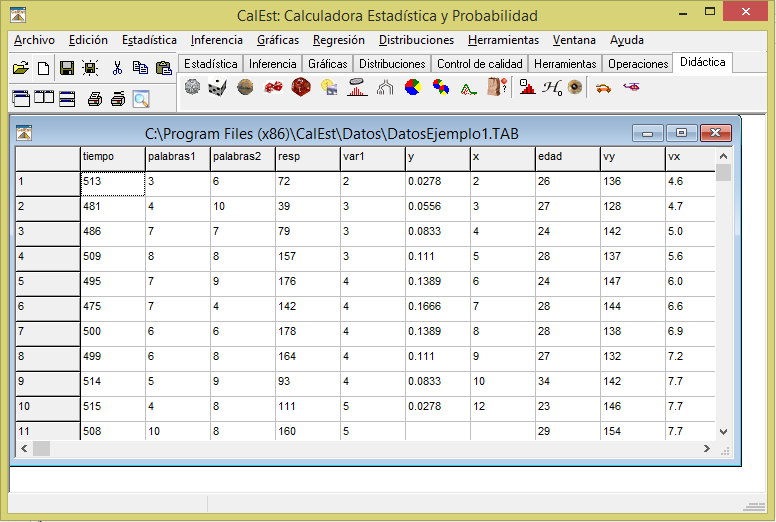
Task: Click the double colored spinner wheels icon
Action: [440, 87]
